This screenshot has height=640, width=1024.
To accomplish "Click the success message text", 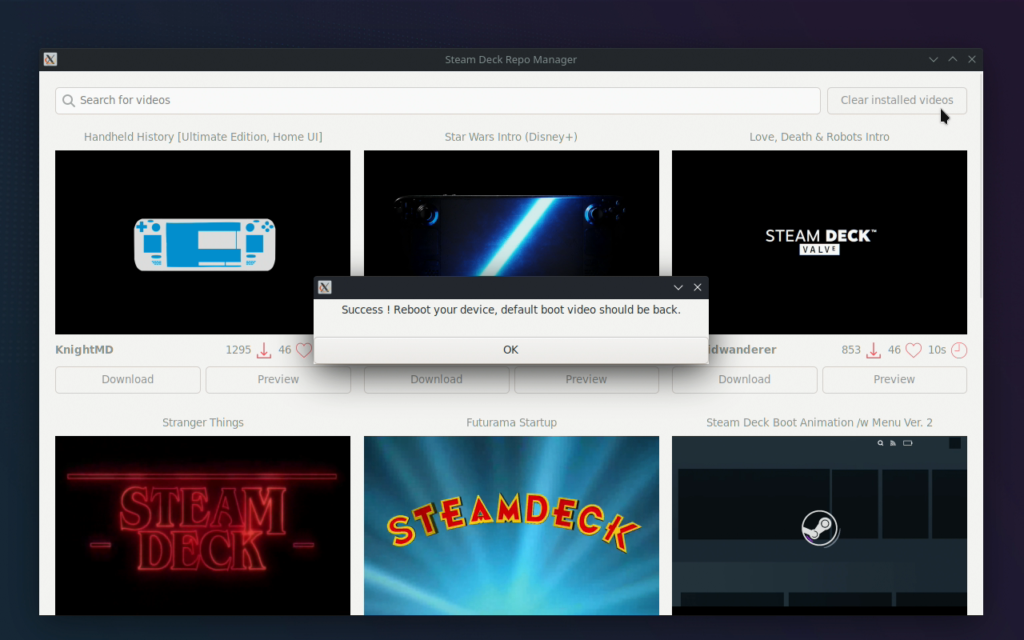I will point(511,310).
